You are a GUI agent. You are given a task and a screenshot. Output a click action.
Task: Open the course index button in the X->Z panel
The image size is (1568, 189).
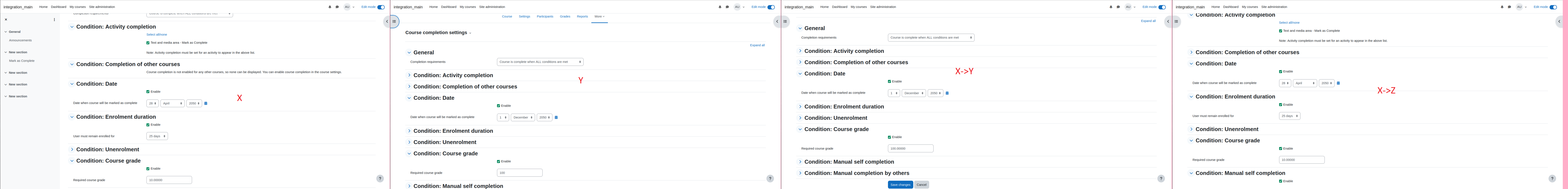click(x=1176, y=21)
